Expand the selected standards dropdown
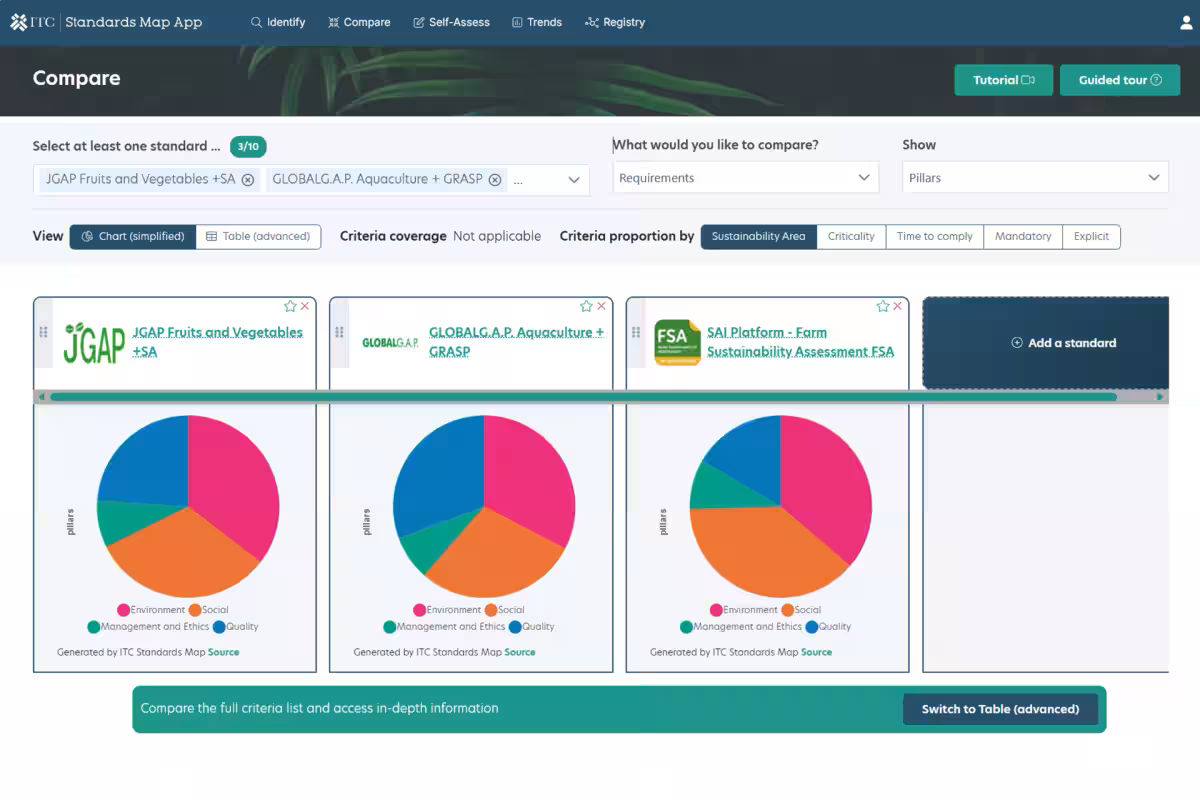The height and width of the screenshot is (800, 1200). (x=574, y=180)
